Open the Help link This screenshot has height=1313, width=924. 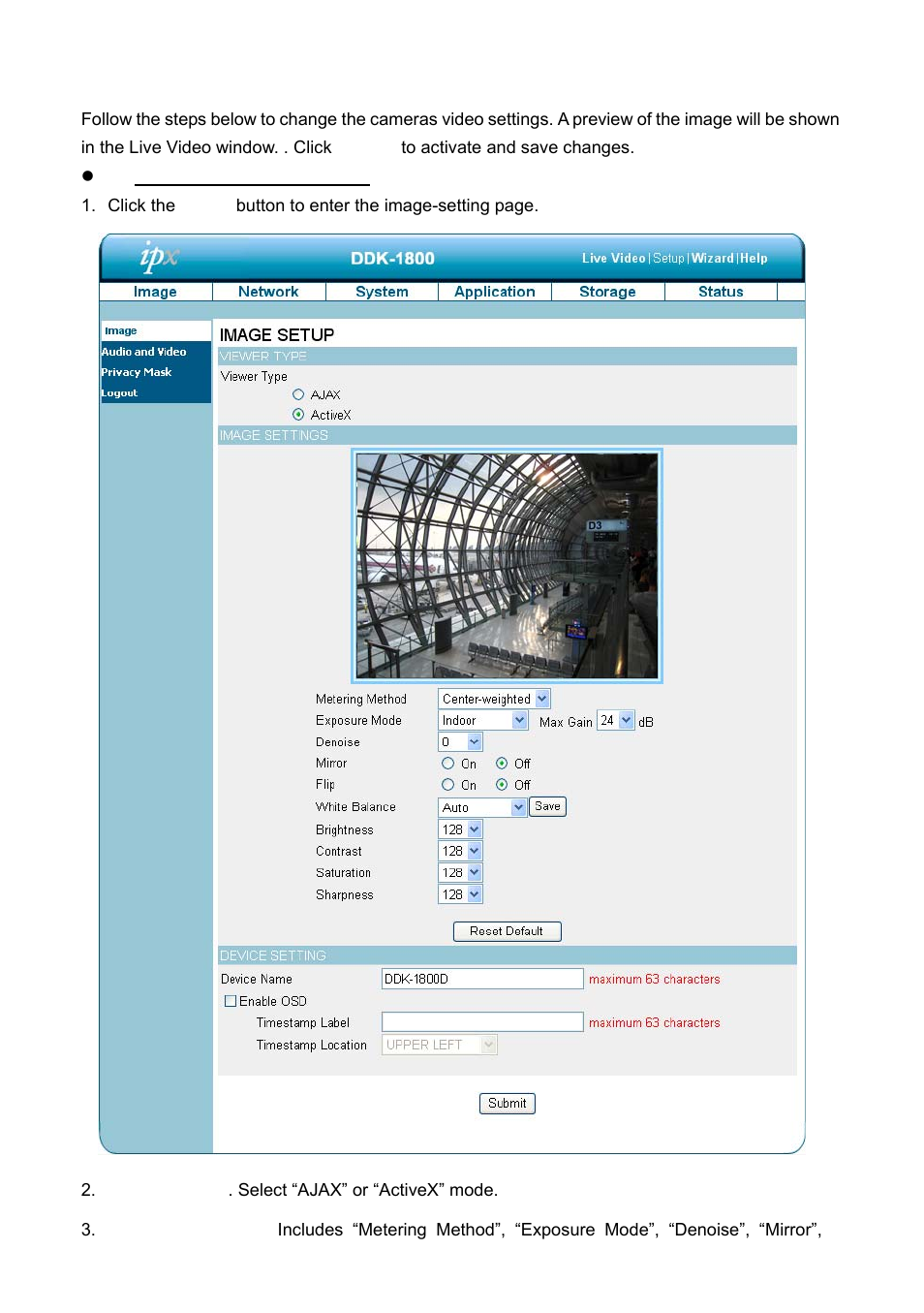[754, 259]
